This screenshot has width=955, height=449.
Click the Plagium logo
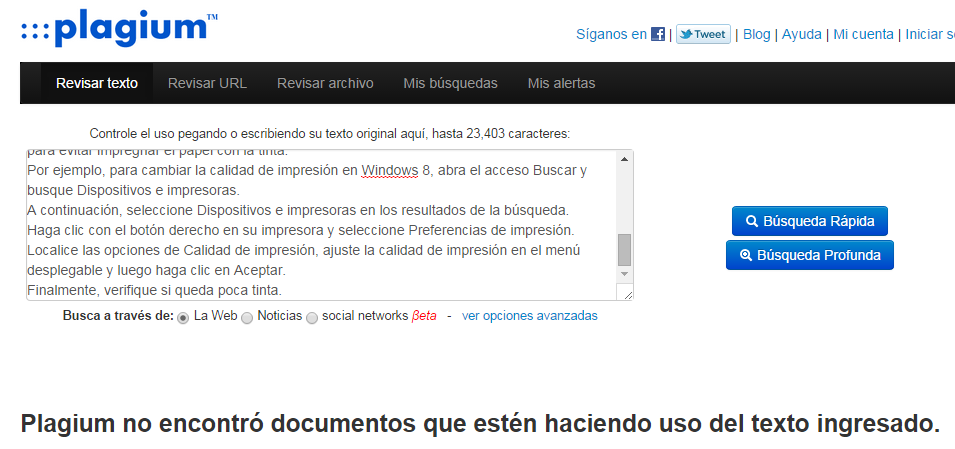coord(119,28)
